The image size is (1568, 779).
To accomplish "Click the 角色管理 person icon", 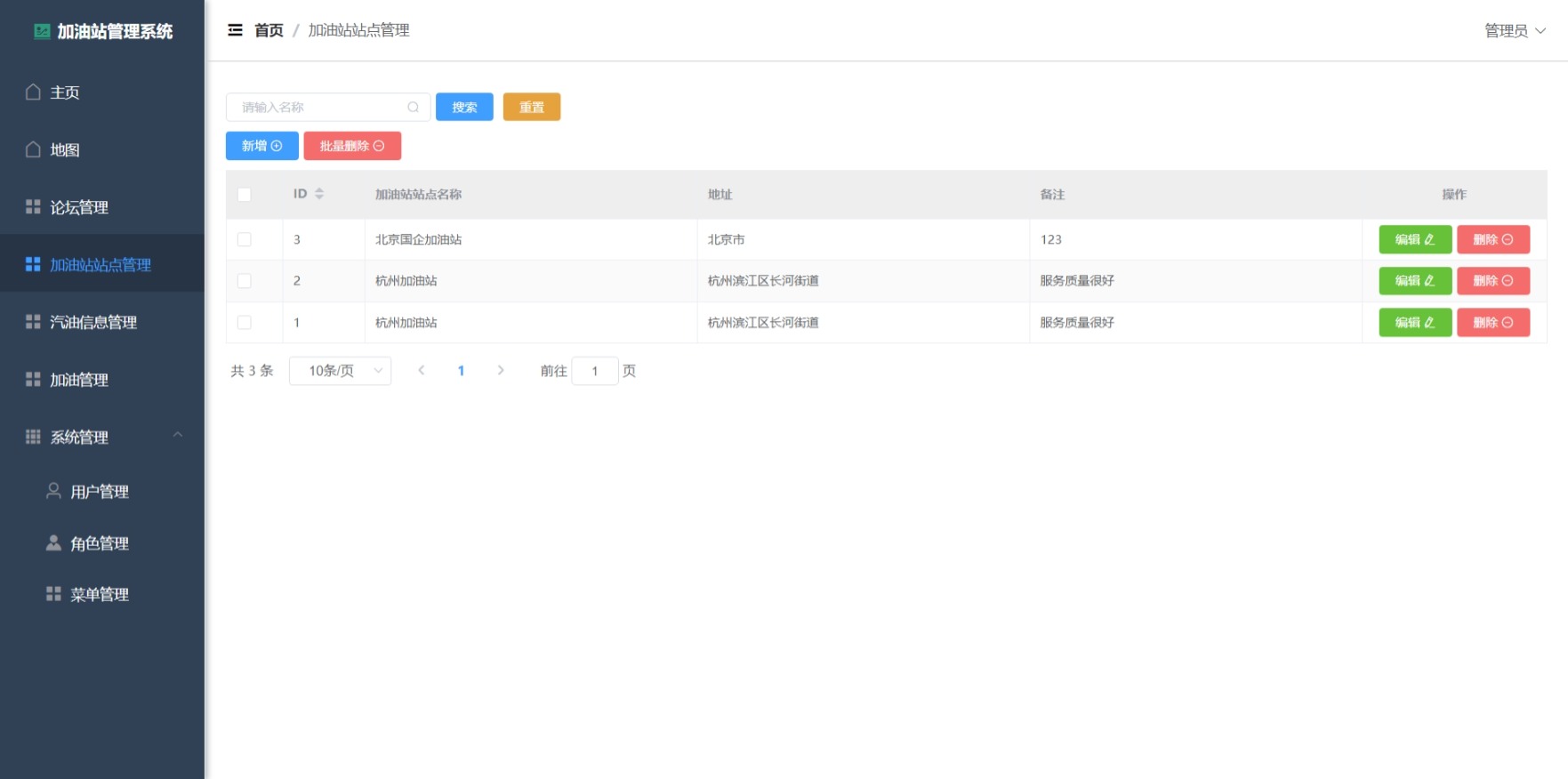I will pos(53,542).
